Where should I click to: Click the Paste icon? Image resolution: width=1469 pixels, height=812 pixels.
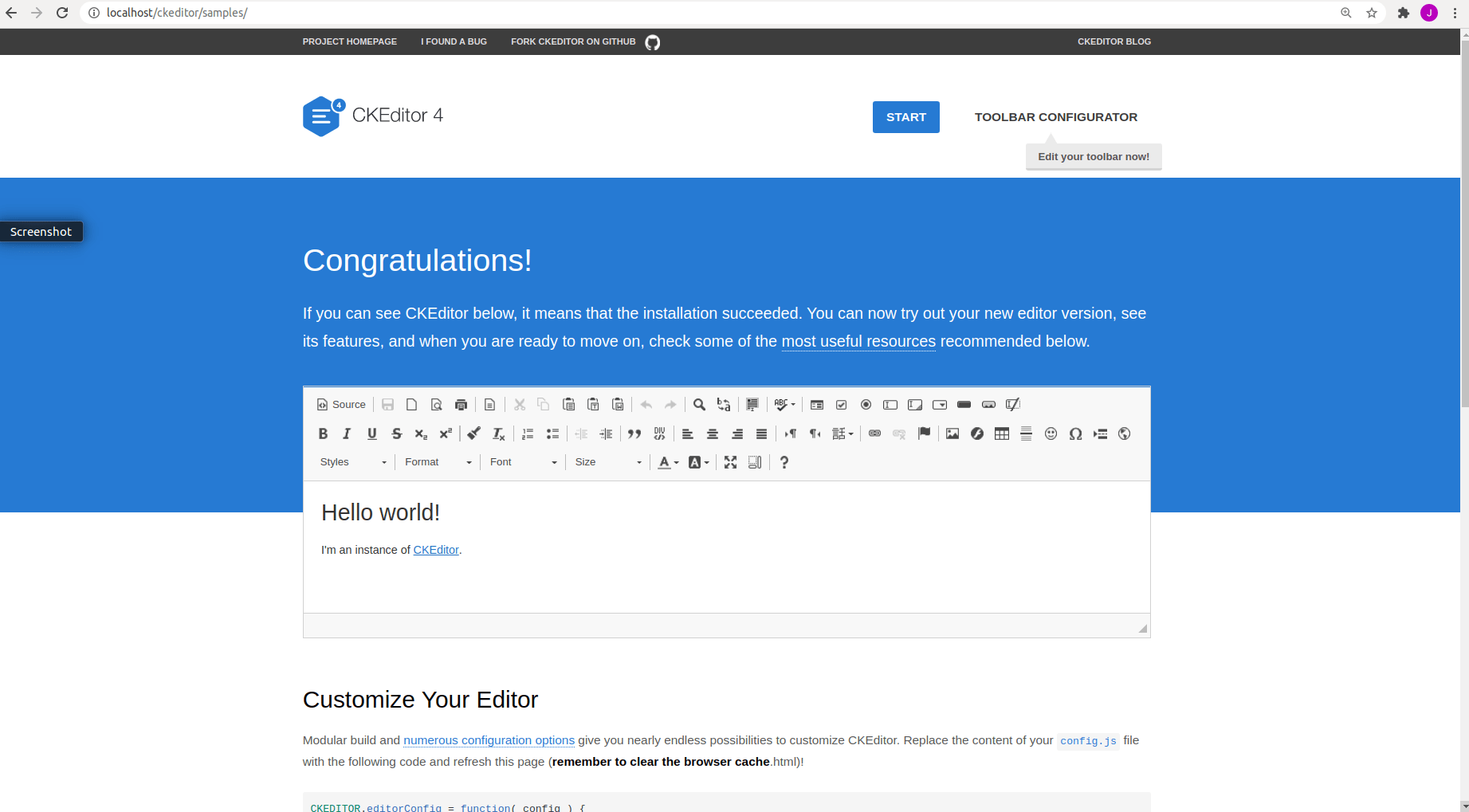point(568,405)
